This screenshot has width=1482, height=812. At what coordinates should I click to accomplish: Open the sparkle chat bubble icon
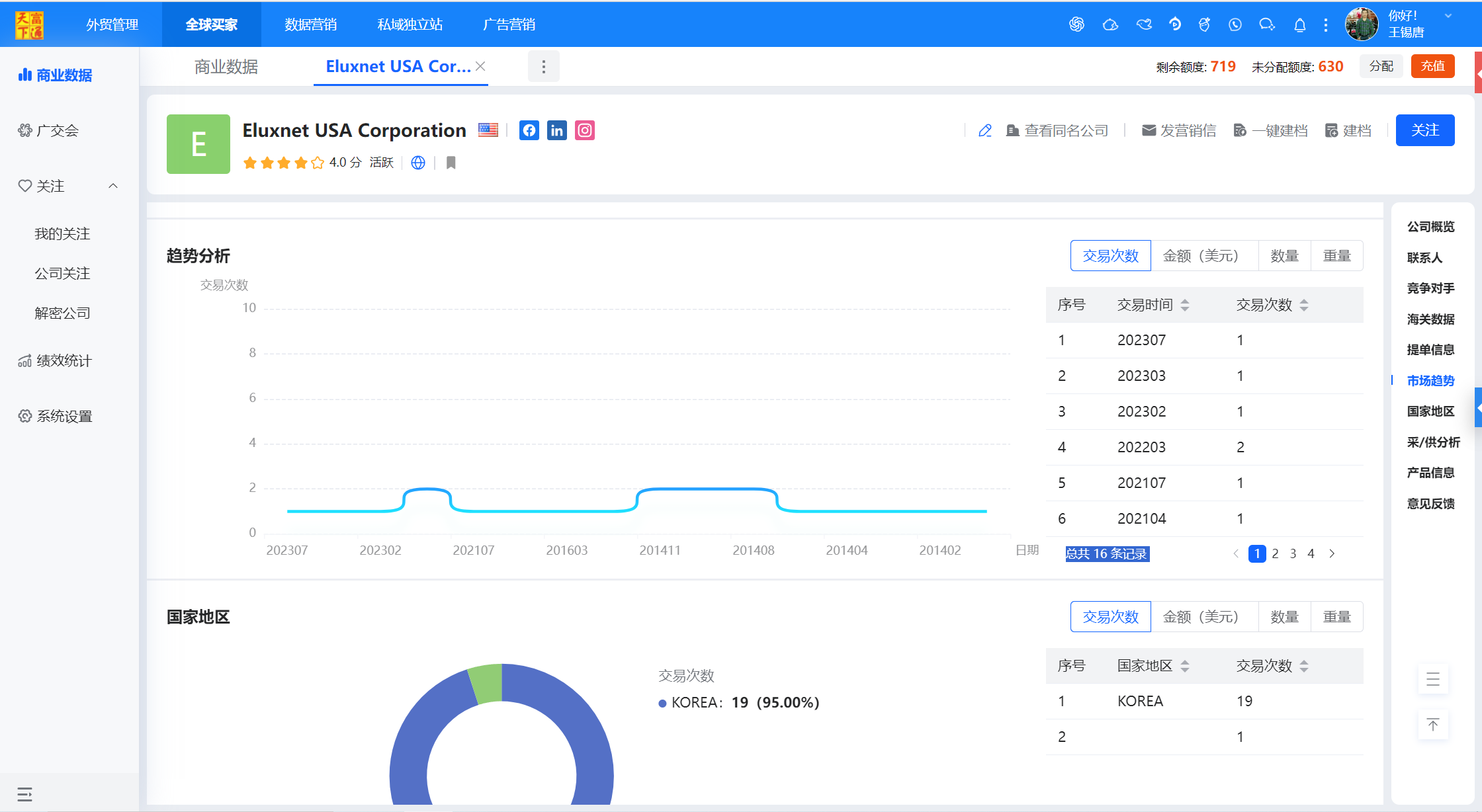coord(1267,24)
